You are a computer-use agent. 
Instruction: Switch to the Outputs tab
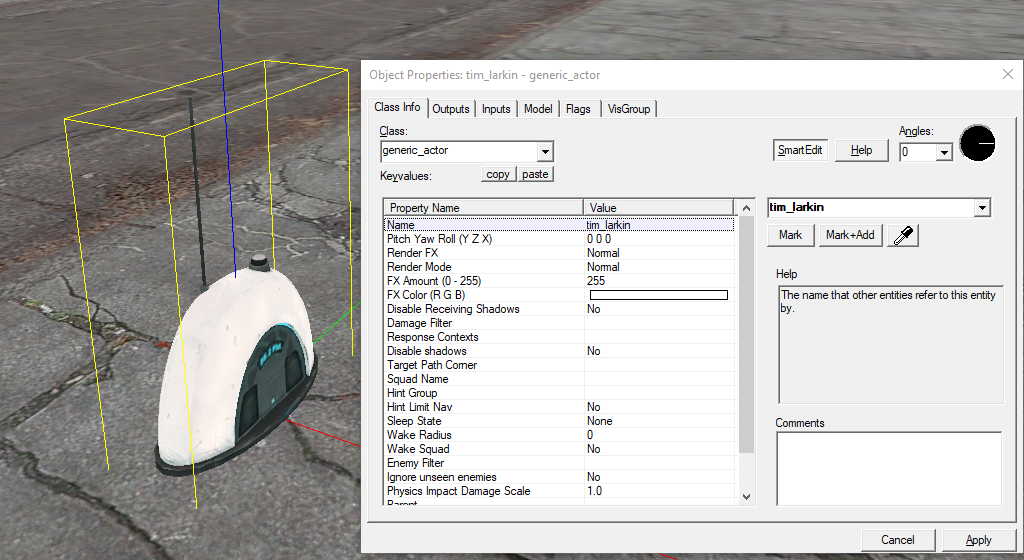451,109
